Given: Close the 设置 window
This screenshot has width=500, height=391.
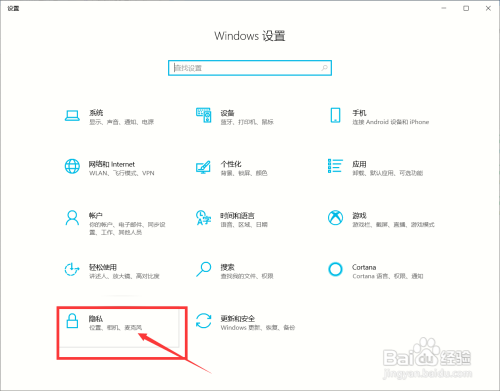Looking at the screenshot, I should pos(488,8).
